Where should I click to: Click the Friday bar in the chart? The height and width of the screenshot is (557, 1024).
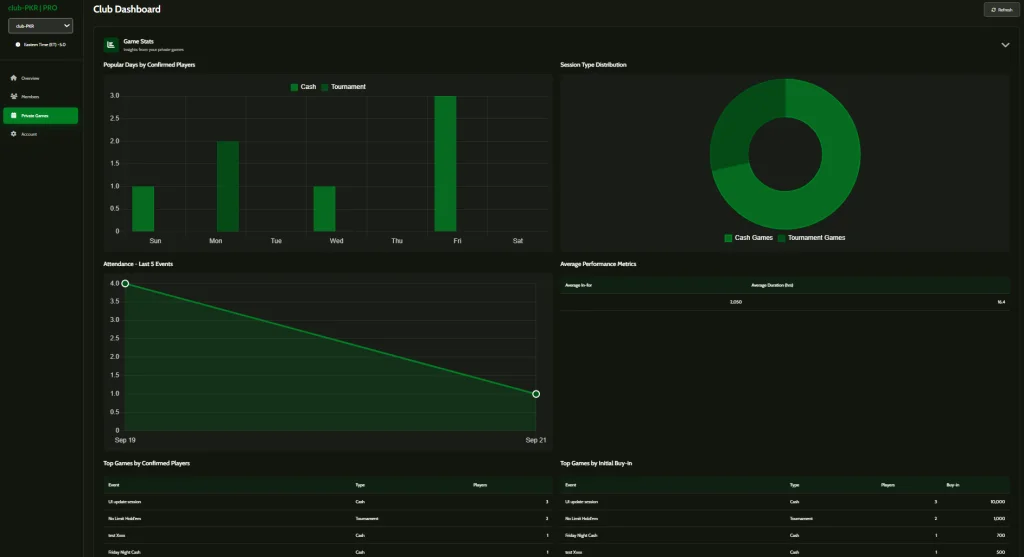[445, 164]
